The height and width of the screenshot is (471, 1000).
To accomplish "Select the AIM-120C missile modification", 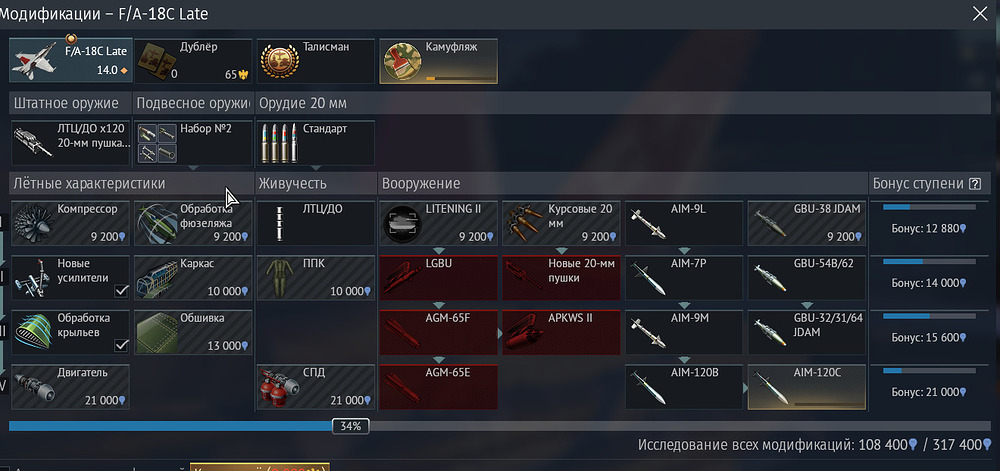I will [x=807, y=387].
